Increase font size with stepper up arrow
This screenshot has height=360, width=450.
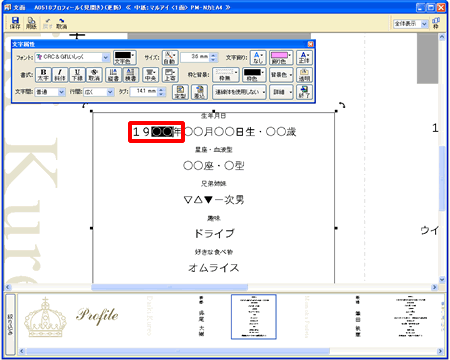(x=214, y=55)
